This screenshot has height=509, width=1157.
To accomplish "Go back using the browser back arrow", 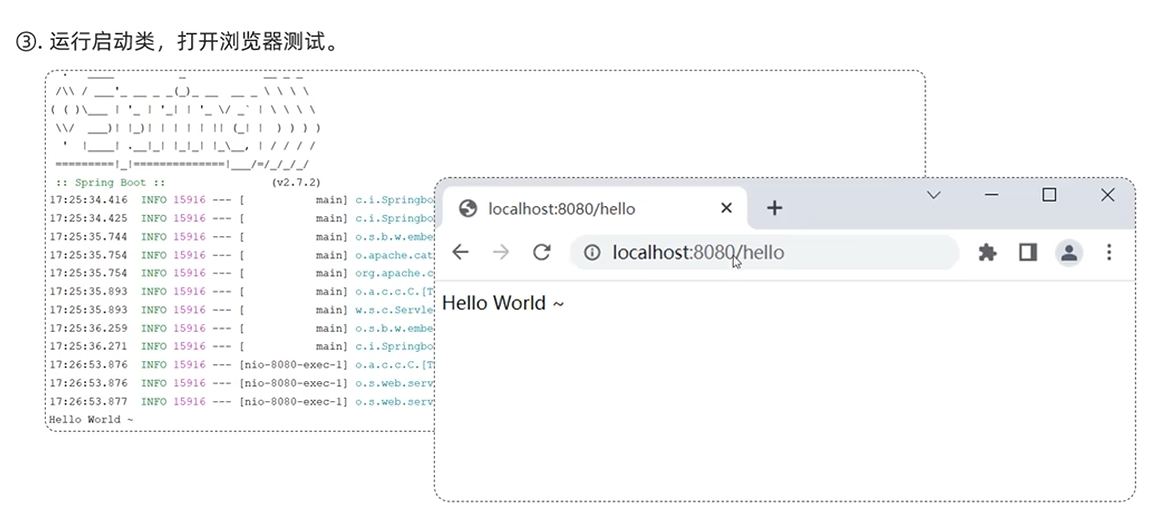I will coord(460,252).
